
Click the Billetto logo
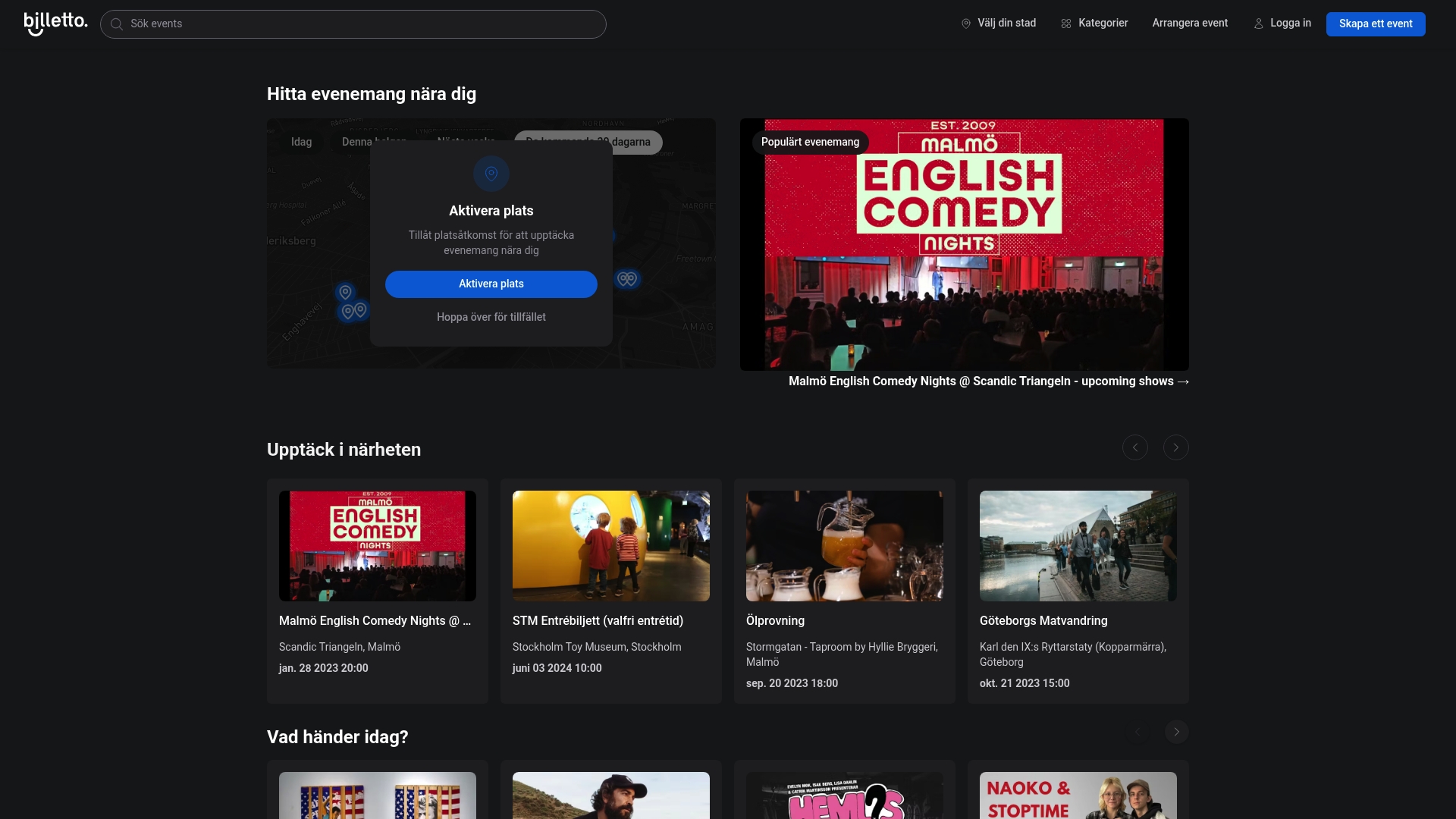(55, 22)
